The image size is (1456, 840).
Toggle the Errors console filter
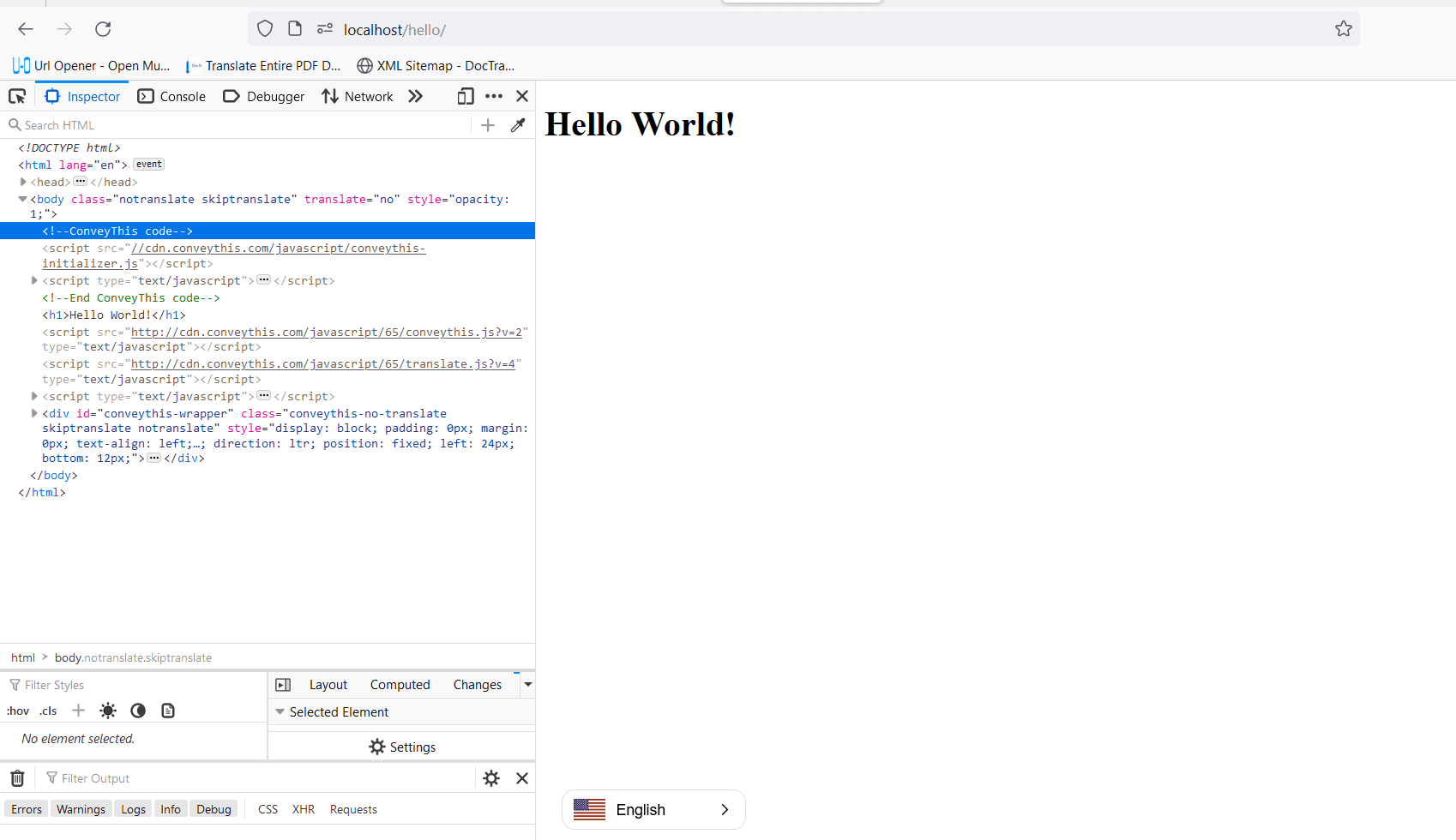27,809
